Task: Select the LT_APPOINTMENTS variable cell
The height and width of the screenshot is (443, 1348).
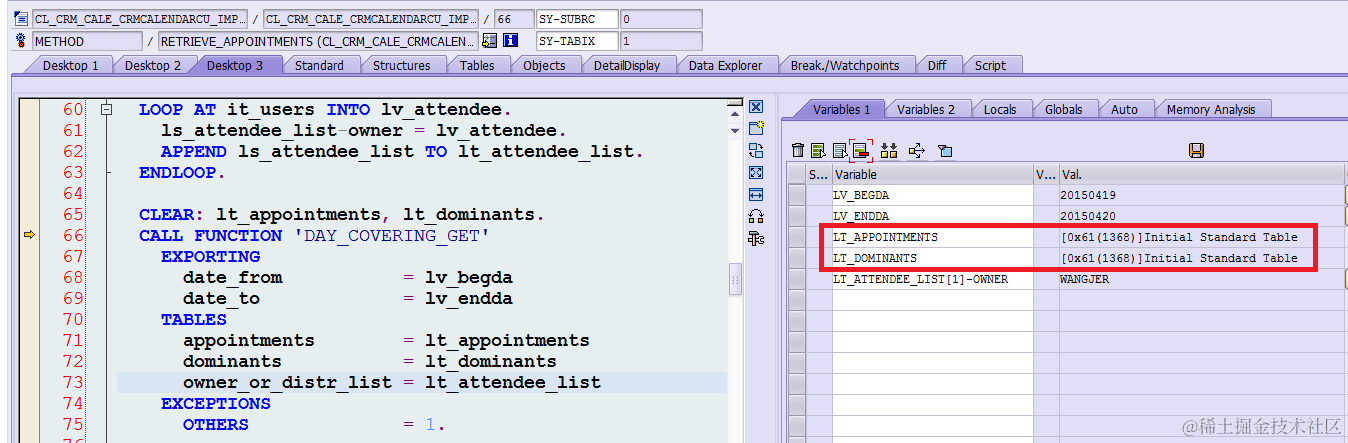Action: (x=933, y=237)
